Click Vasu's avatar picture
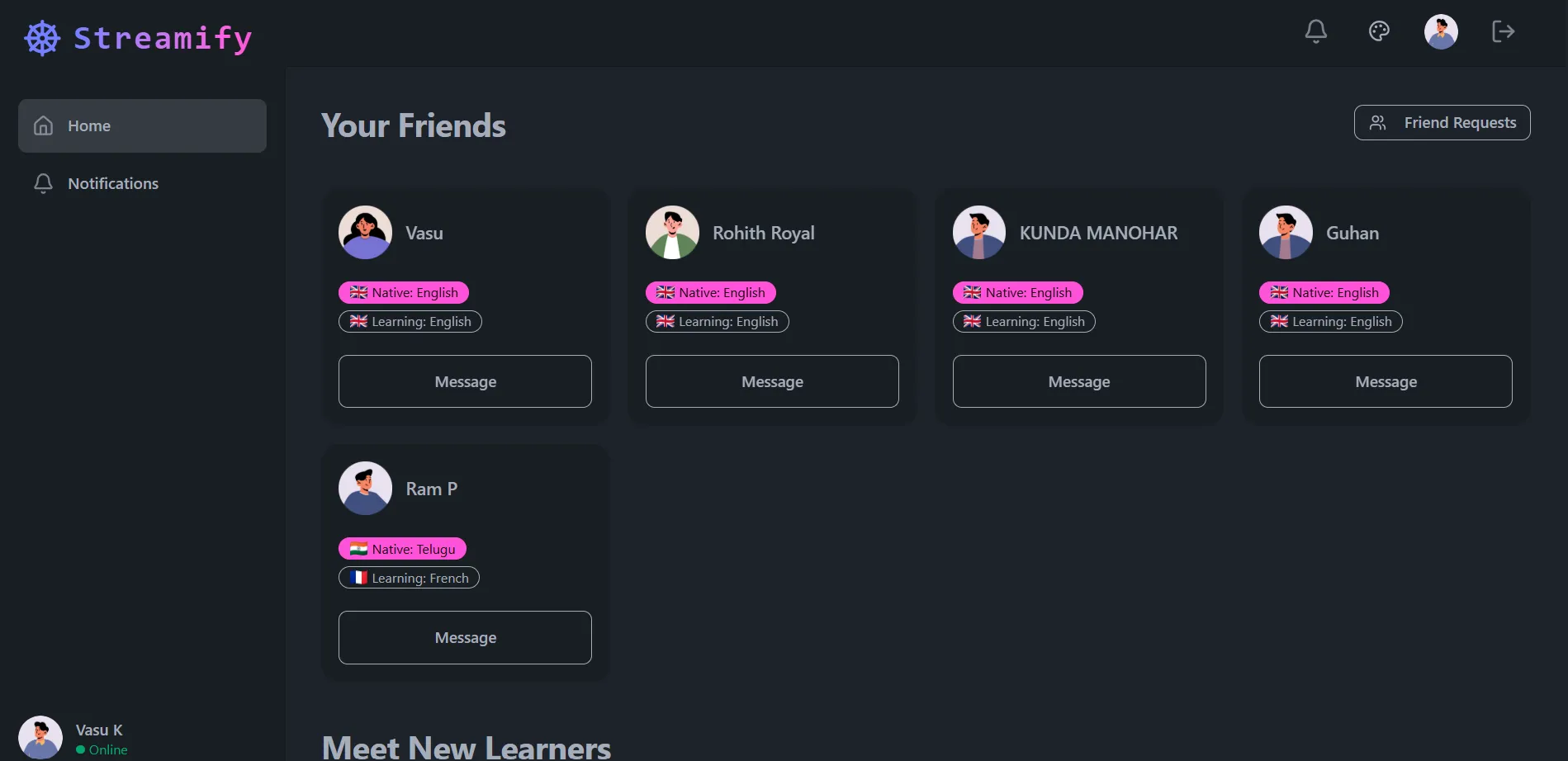1568x761 pixels. [365, 232]
